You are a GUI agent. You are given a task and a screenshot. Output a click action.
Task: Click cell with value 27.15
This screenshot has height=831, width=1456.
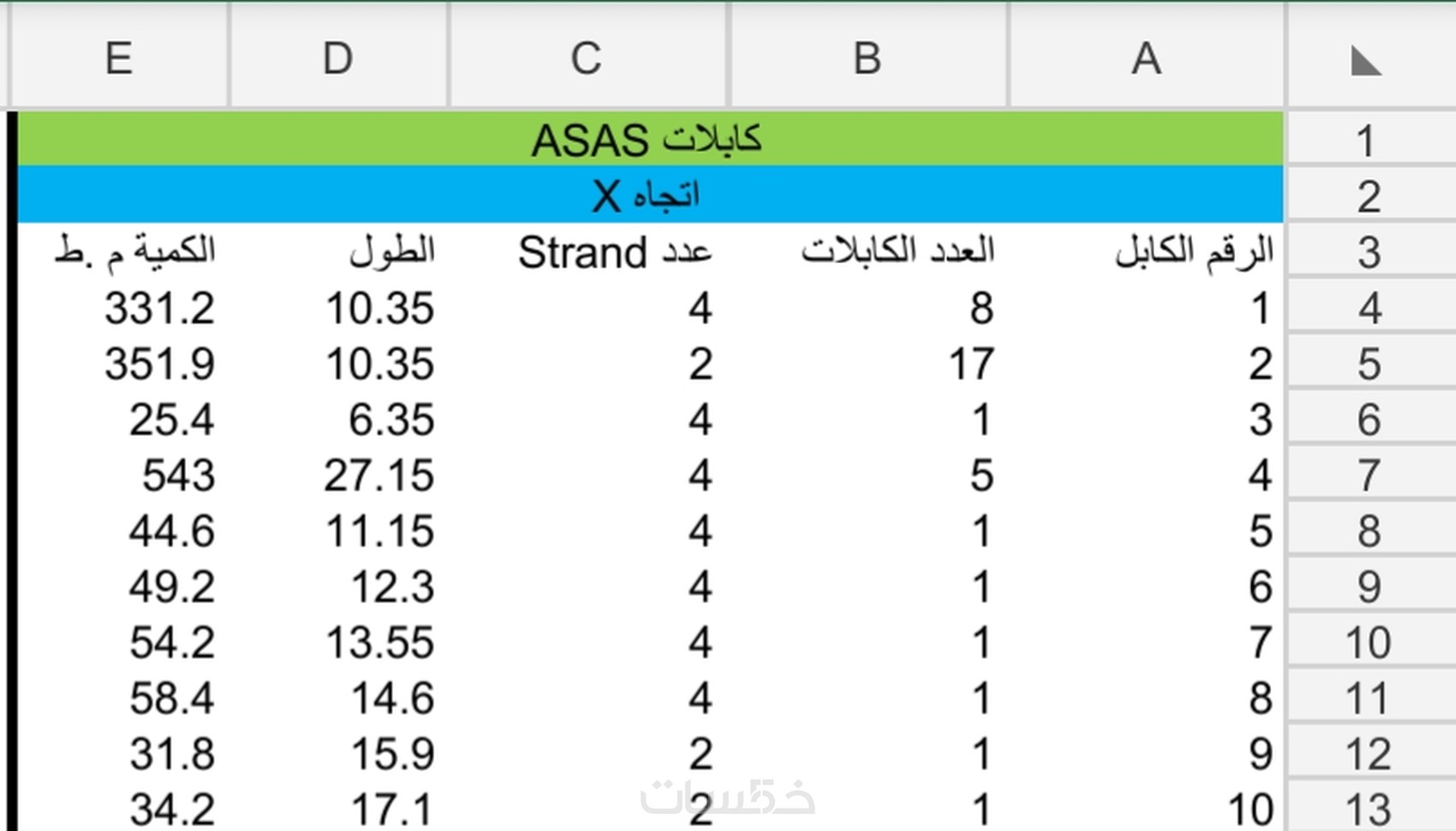(x=379, y=475)
